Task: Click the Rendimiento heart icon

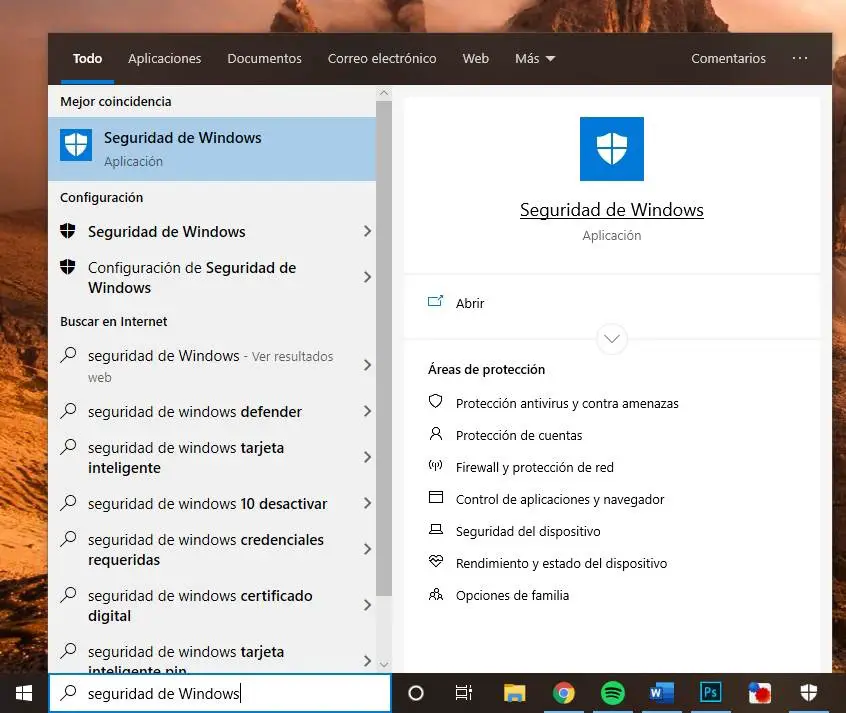Action: tap(435, 561)
